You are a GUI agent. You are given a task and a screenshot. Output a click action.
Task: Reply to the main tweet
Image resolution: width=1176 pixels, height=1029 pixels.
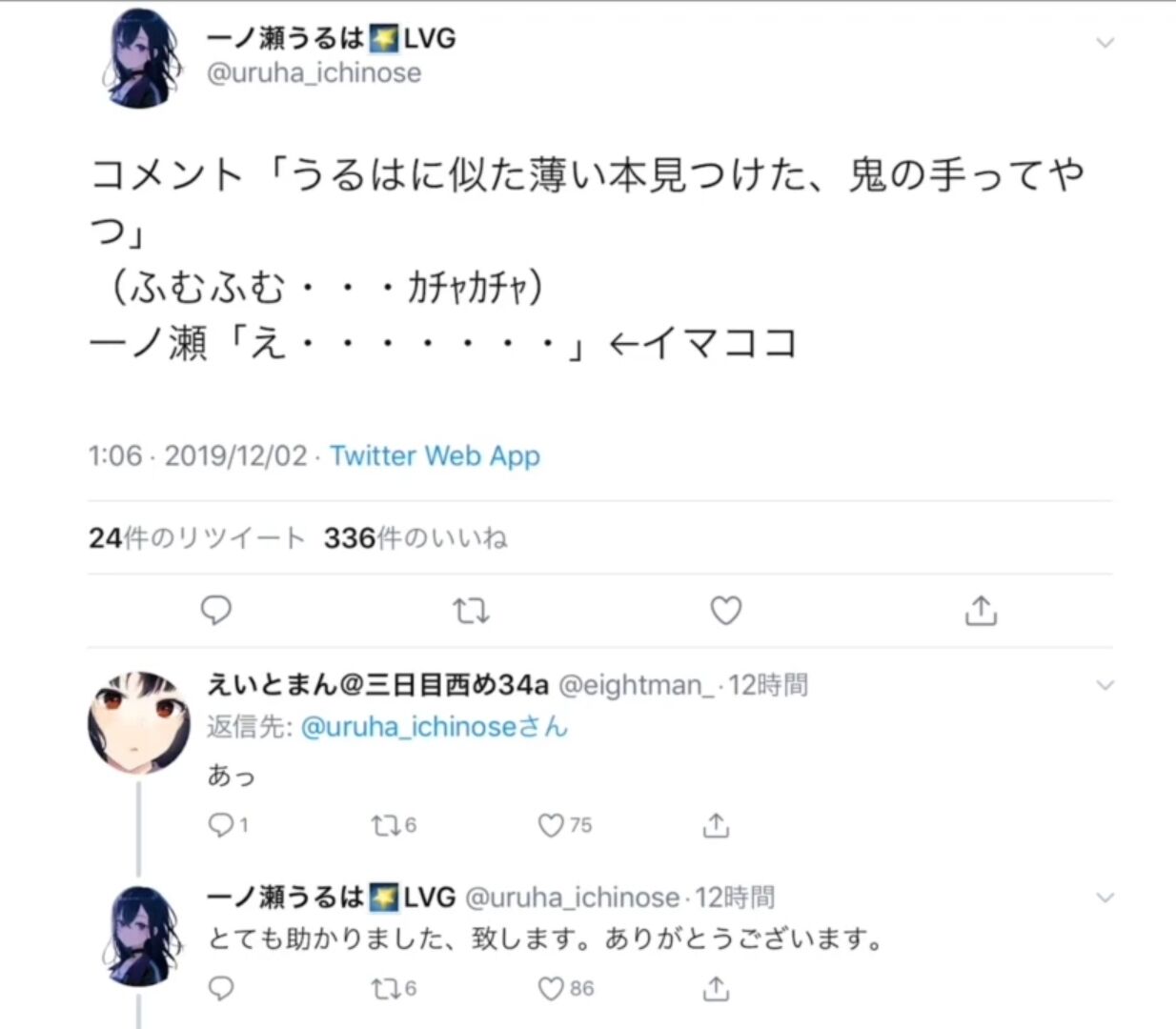pyautogui.click(x=216, y=610)
